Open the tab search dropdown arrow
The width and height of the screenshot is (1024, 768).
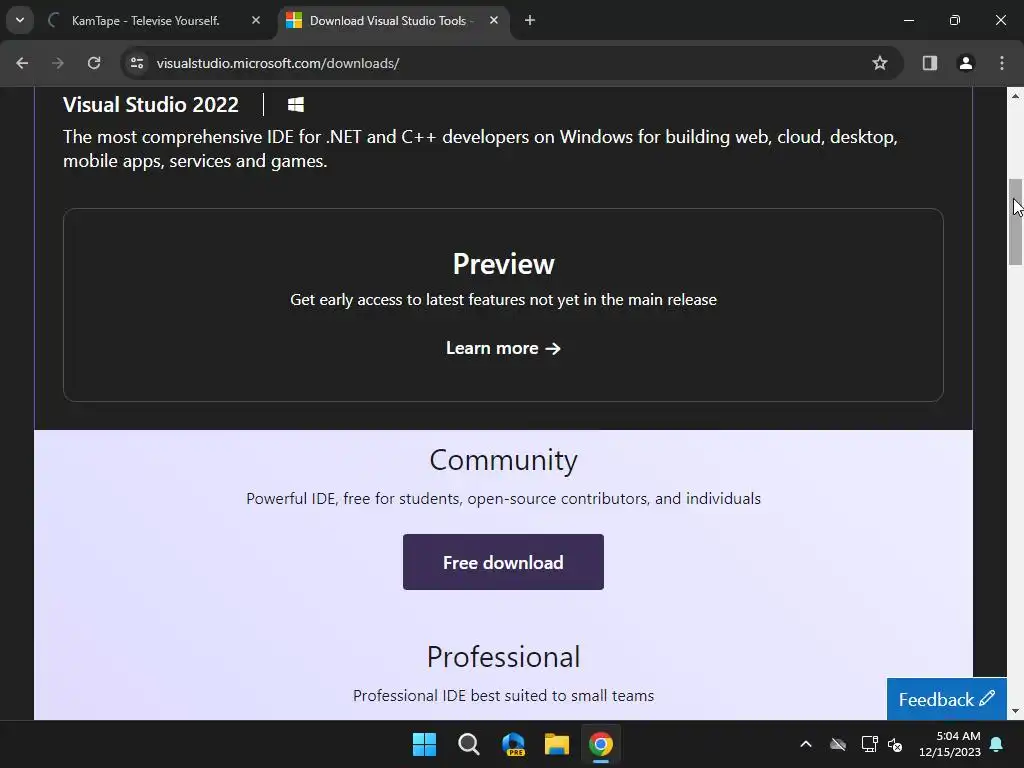pyautogui.click(x=20, y=20)
